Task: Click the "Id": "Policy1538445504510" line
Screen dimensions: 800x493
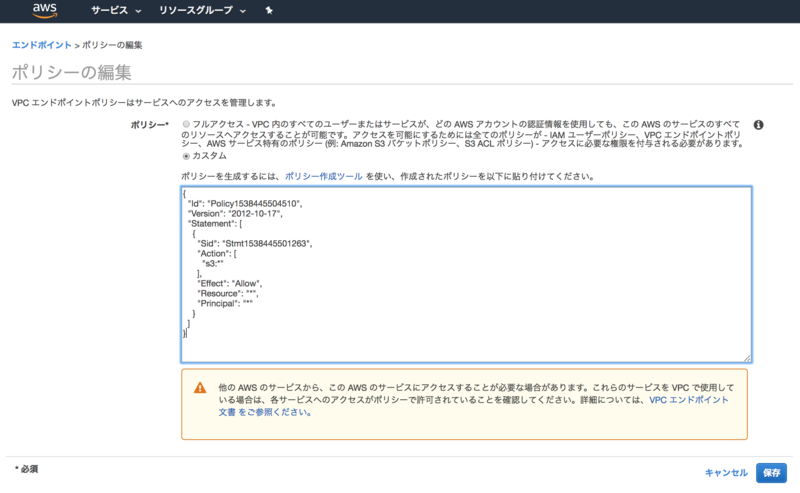Action: 245,204
